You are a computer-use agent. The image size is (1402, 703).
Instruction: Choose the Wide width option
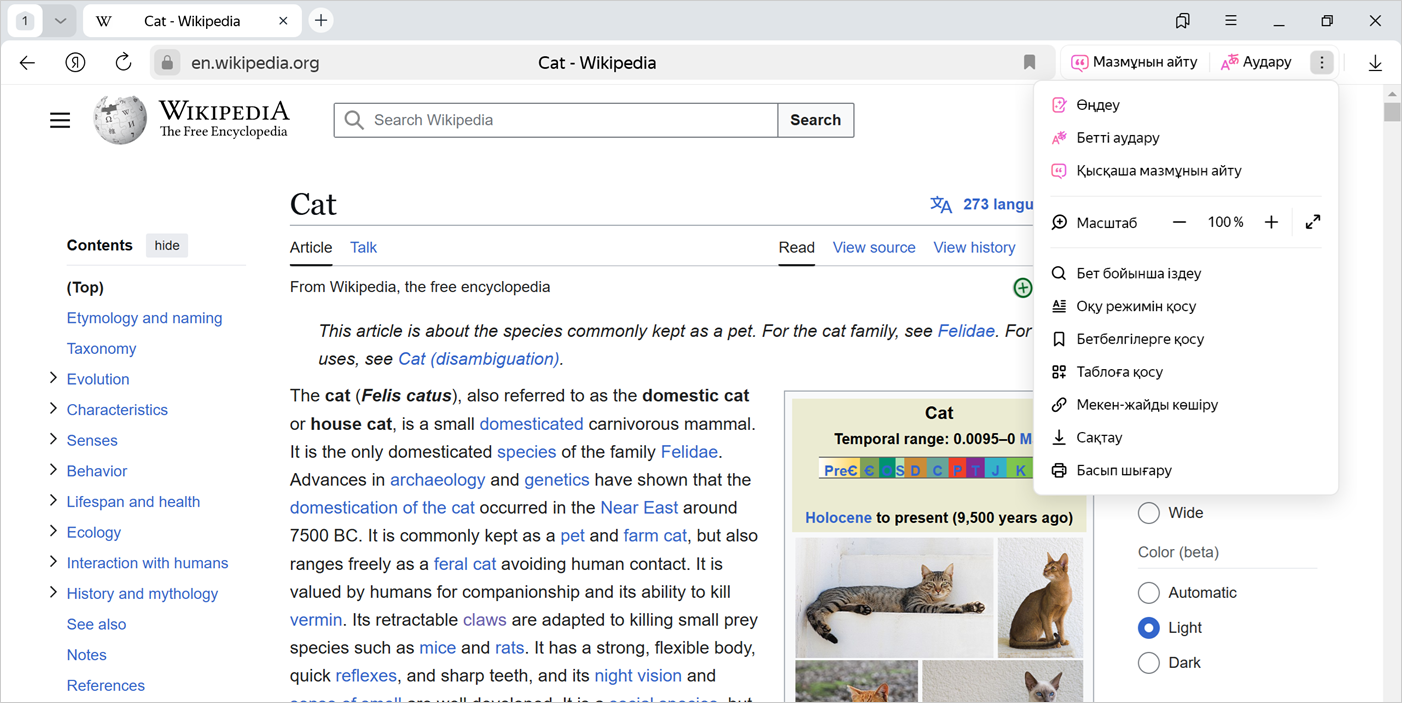(1148, 513)
